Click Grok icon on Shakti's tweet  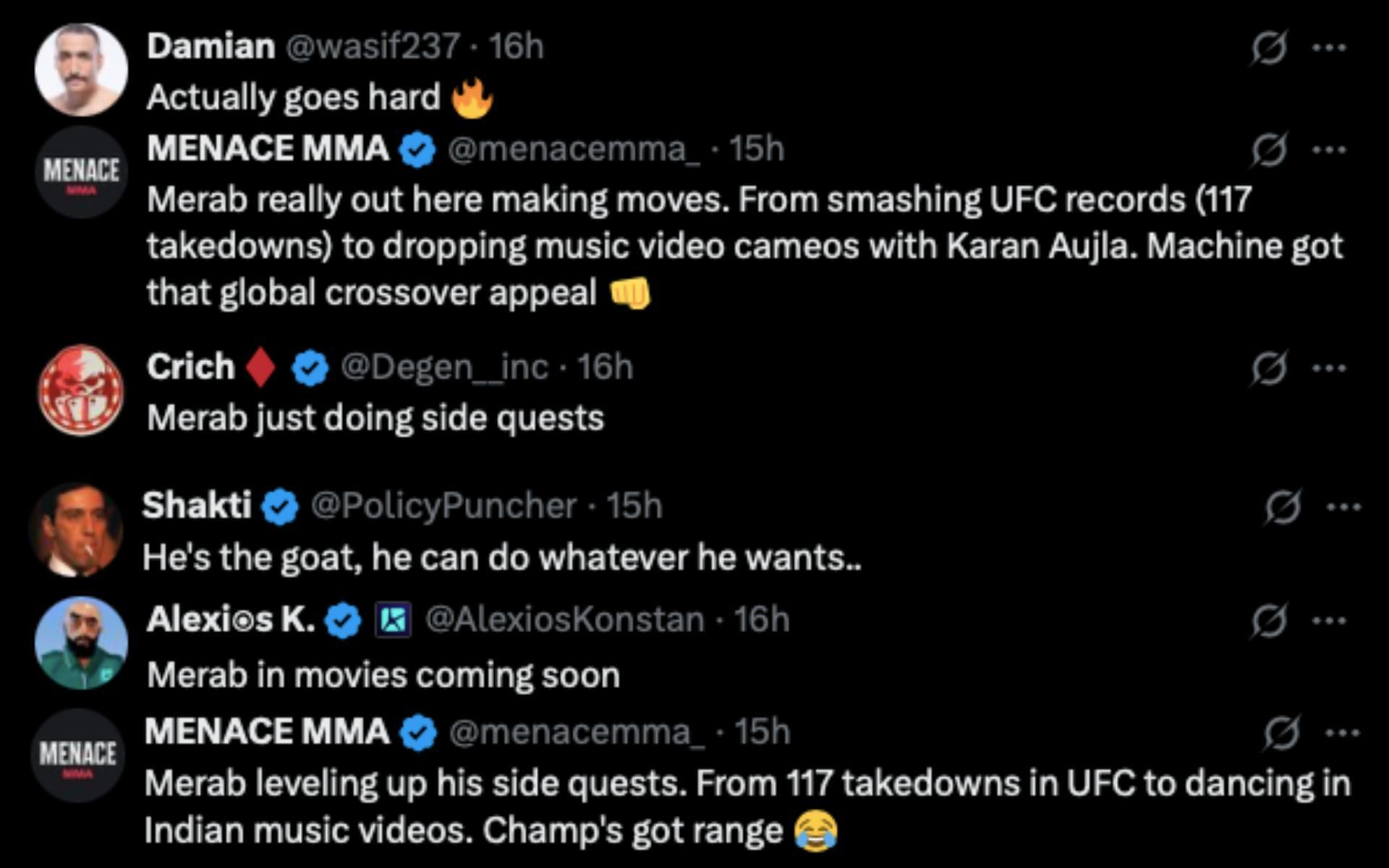[x=1282, y=507]
